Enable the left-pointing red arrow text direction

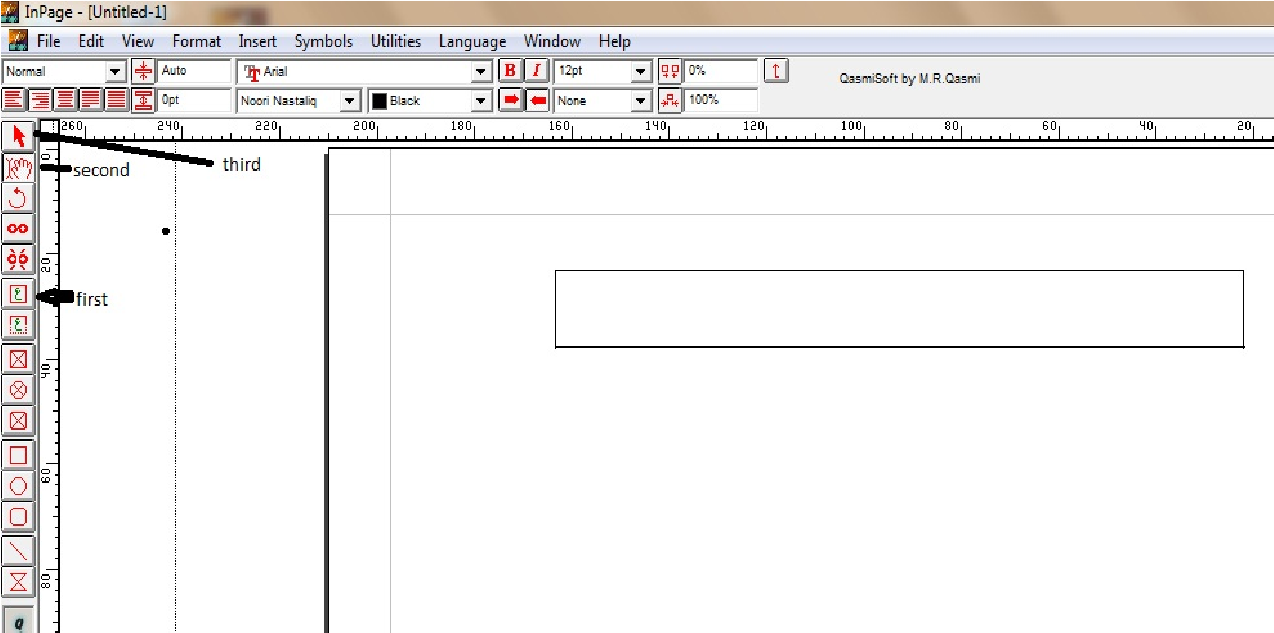(x=537, y=100)
